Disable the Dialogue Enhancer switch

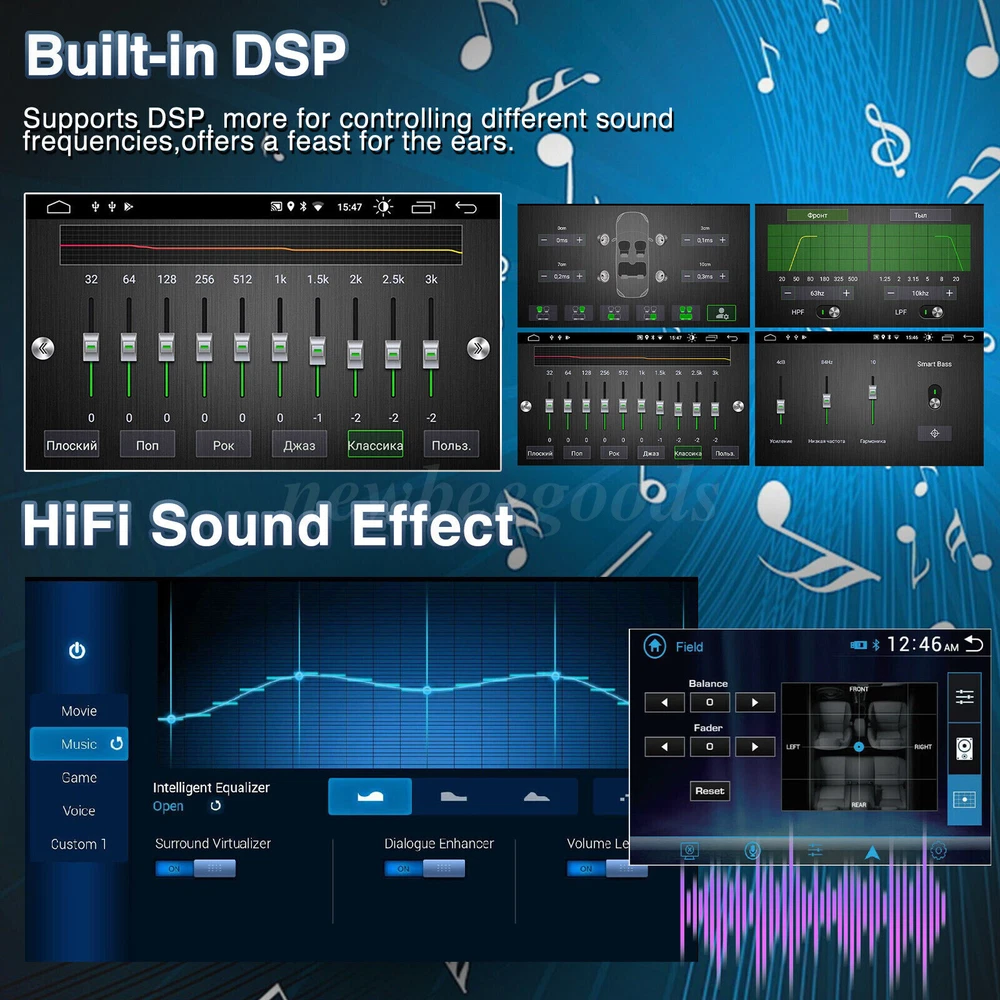point(424,868)
